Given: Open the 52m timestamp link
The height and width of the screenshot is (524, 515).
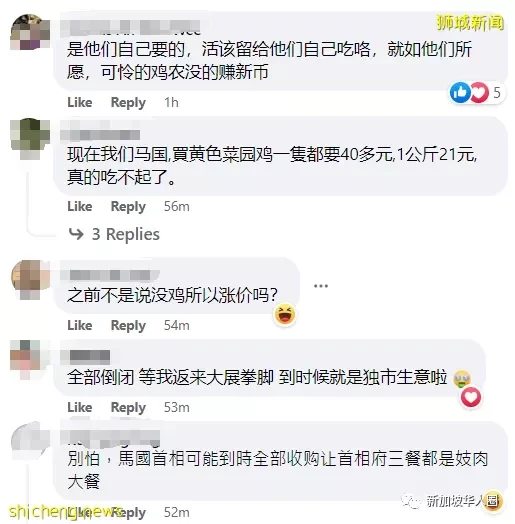Looking at the screenshot, I should tap(176, 512).
